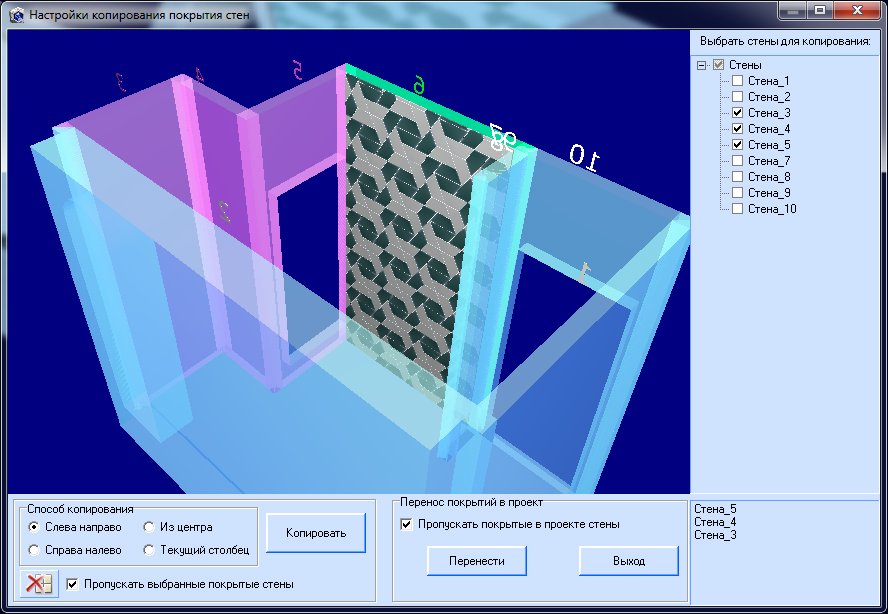Select Стена_7 label in tree
This screenshot has height=614, width=888.
click(769, 161)
